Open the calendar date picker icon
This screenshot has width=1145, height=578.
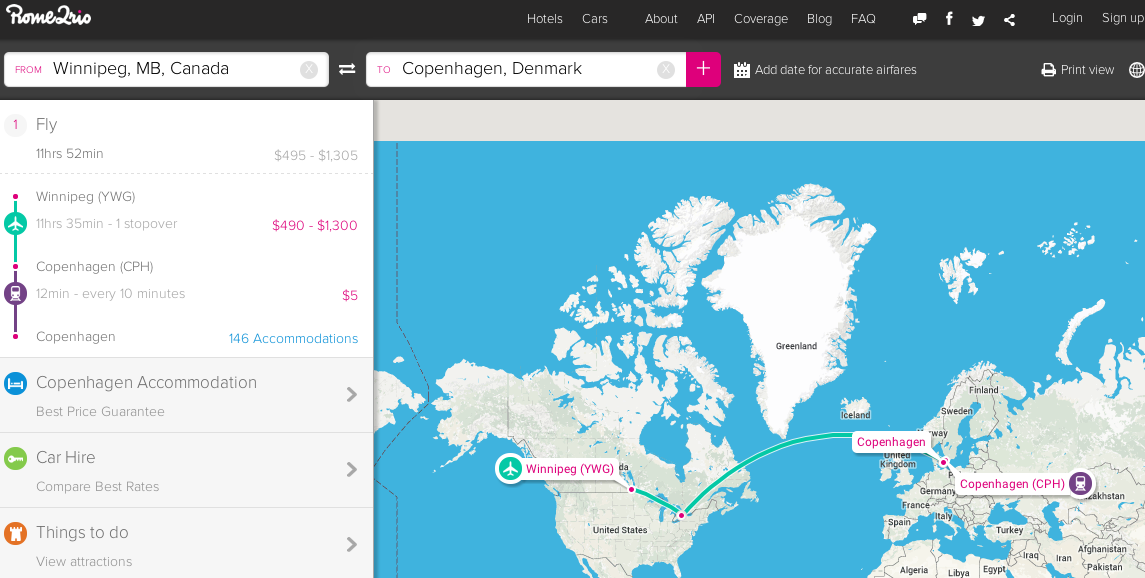point(742,70)
